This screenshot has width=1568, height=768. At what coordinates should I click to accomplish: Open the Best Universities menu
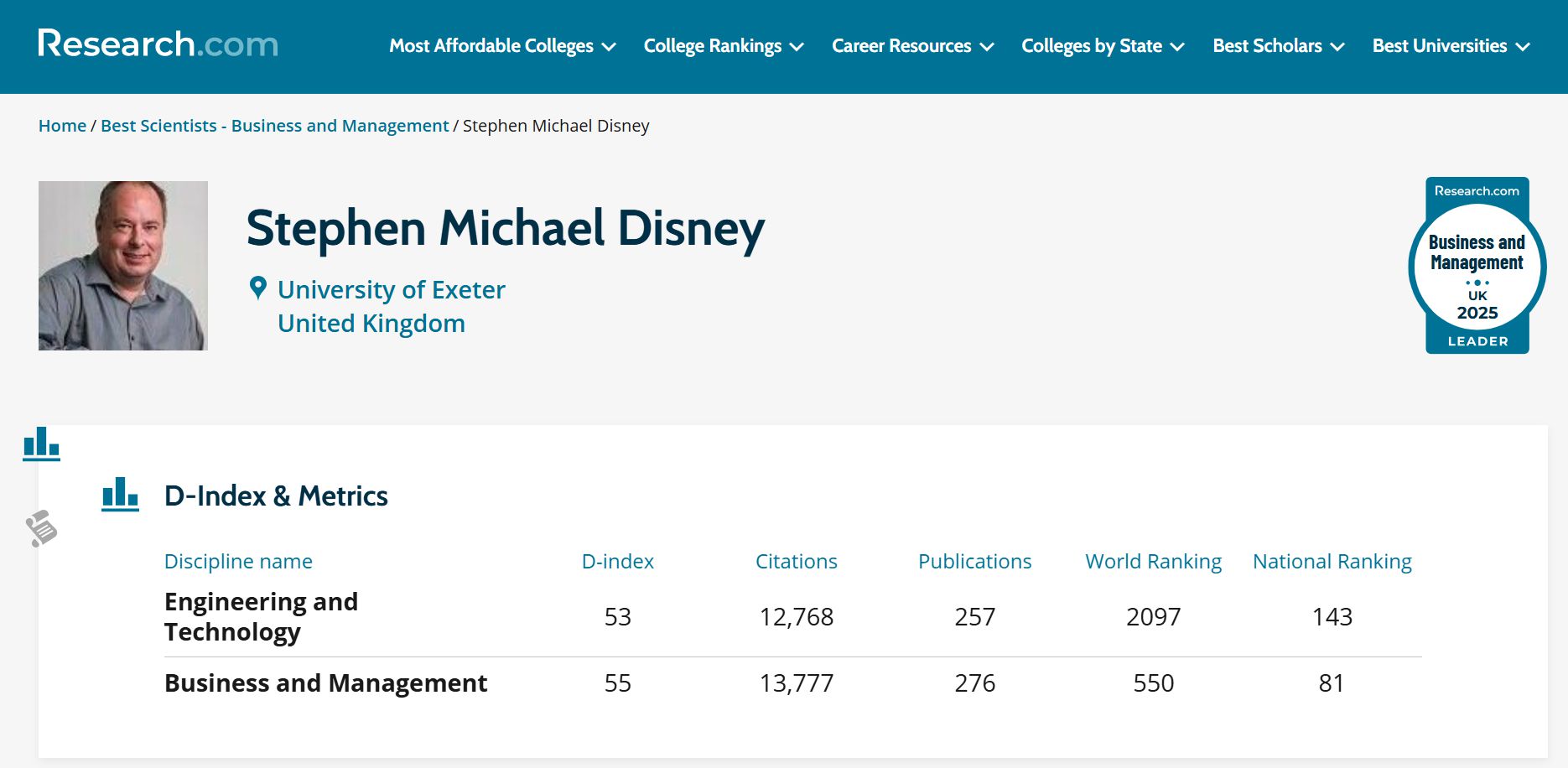point(1450,46)
